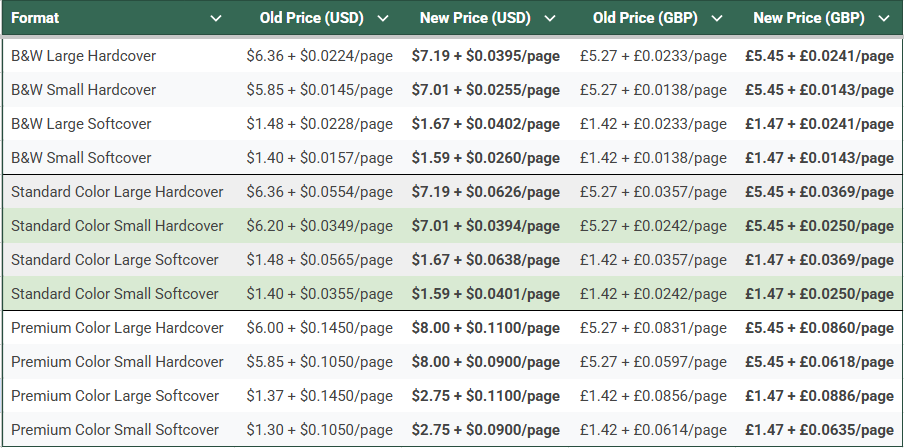The width and height of the screenshot is (904, 448).
Task: Expand the Old Price (GBP) chevron
Action: pos(716,18)
